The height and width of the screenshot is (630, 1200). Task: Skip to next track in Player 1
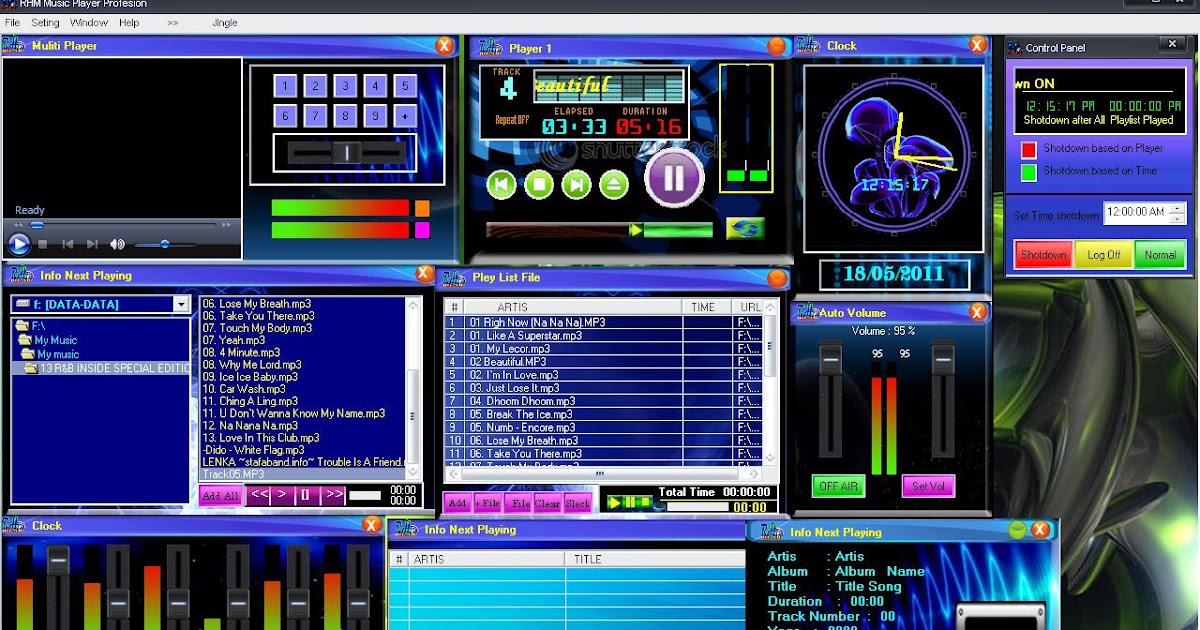(576, 184)
